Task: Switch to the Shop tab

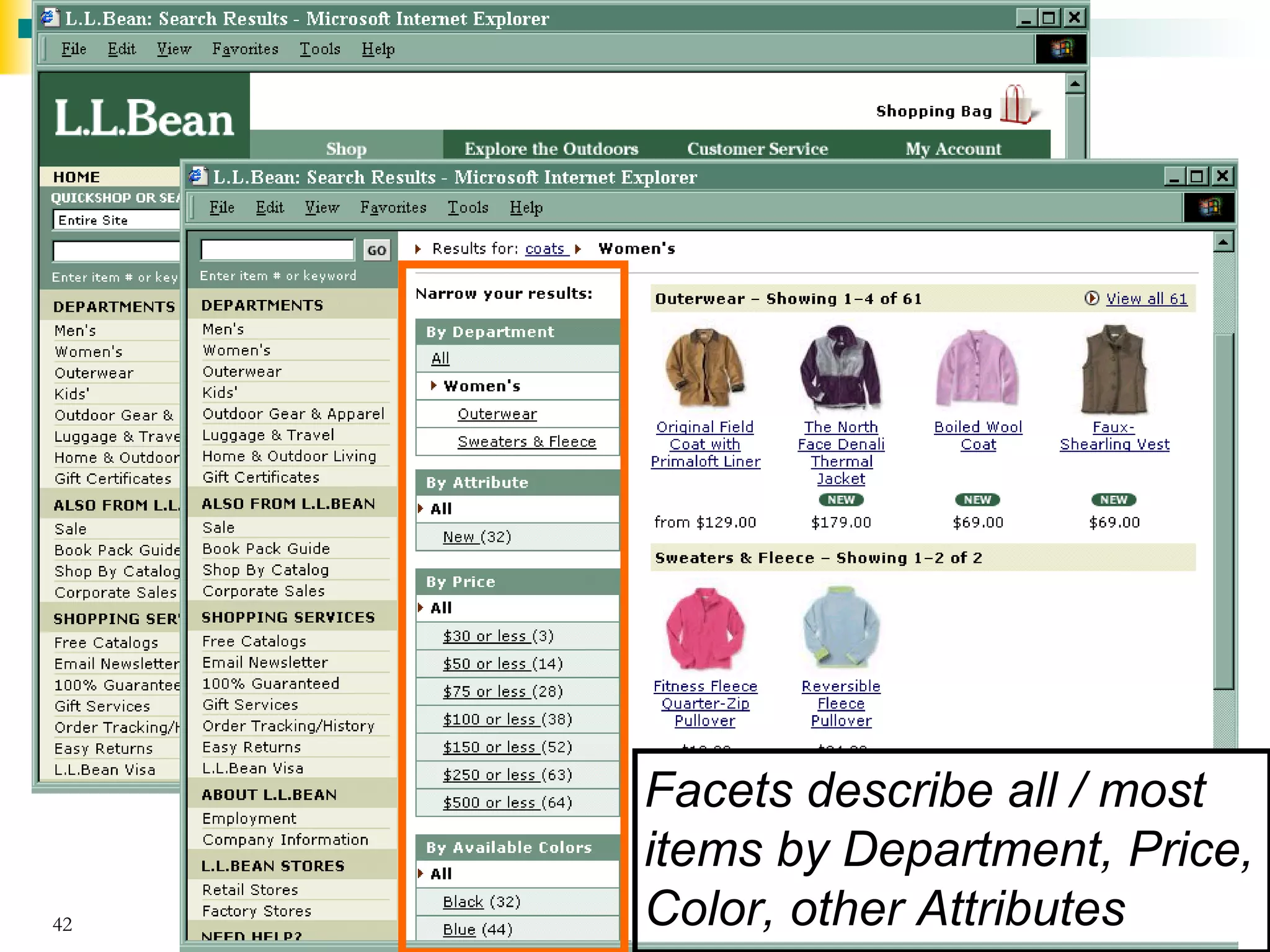Action: tap(347, 148)
